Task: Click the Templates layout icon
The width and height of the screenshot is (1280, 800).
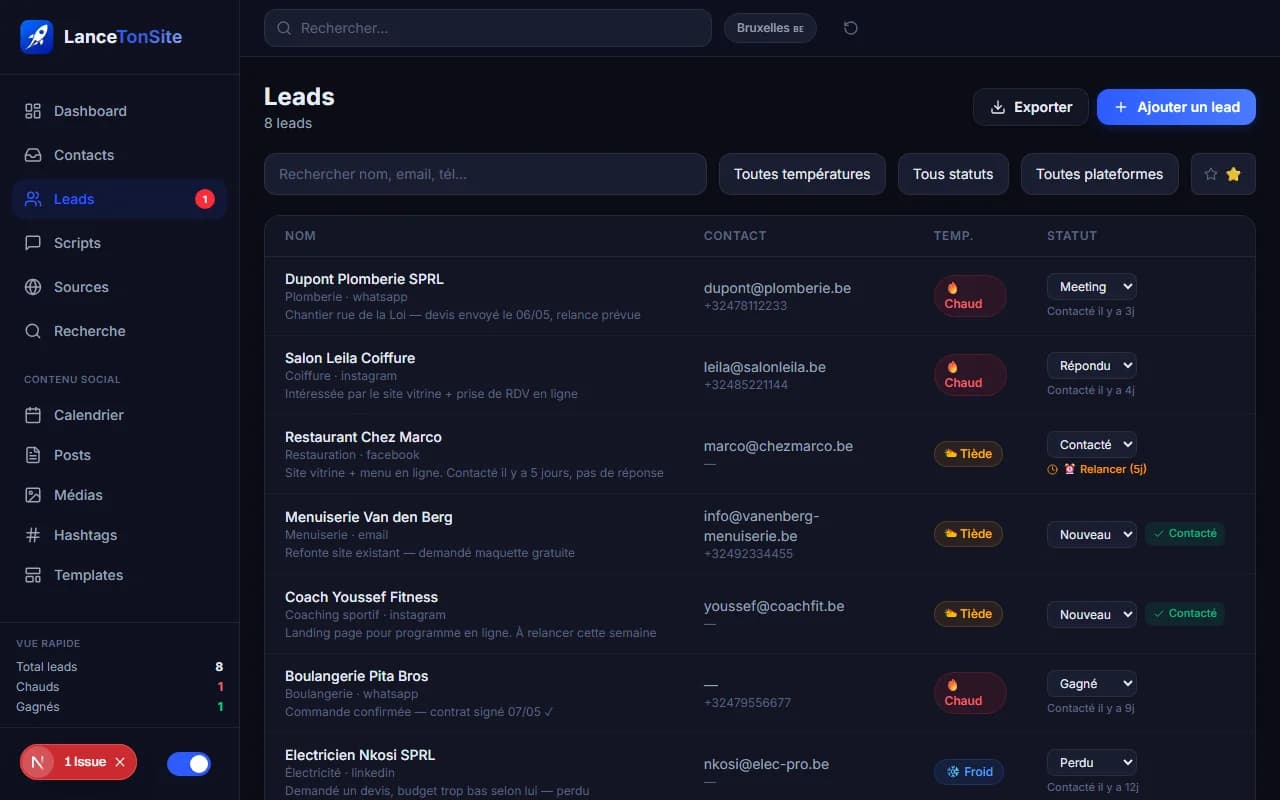Action: [x=33, y=575]
